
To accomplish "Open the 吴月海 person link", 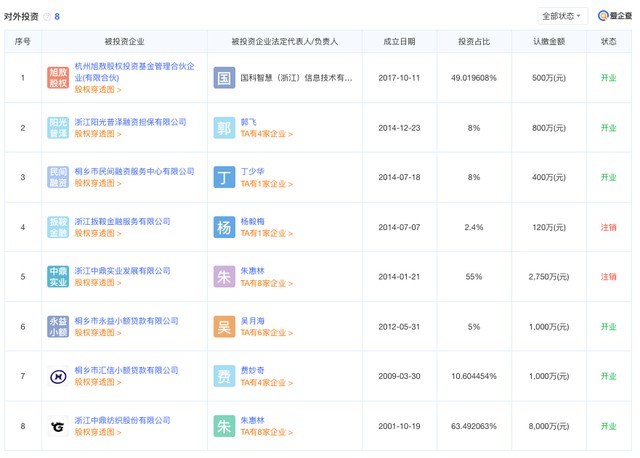I will click(x=253, y=321).
